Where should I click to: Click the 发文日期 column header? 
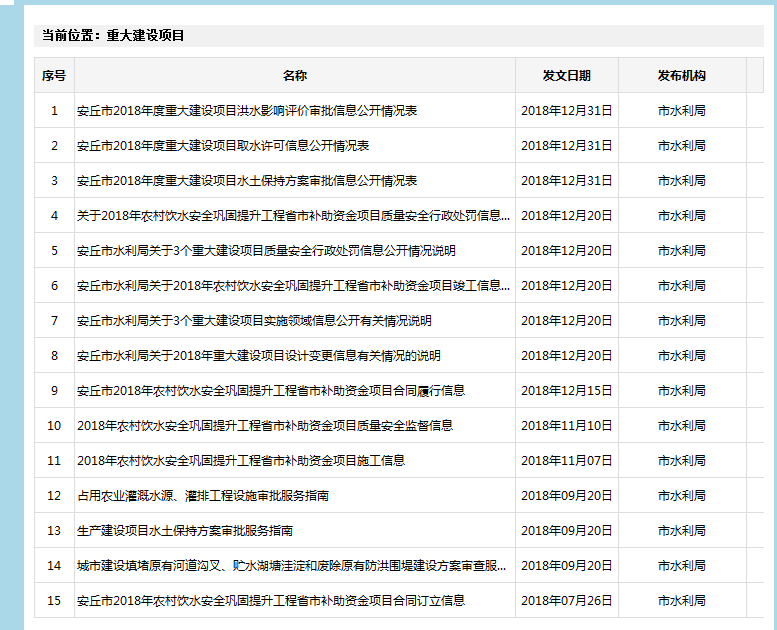(567, 75)
